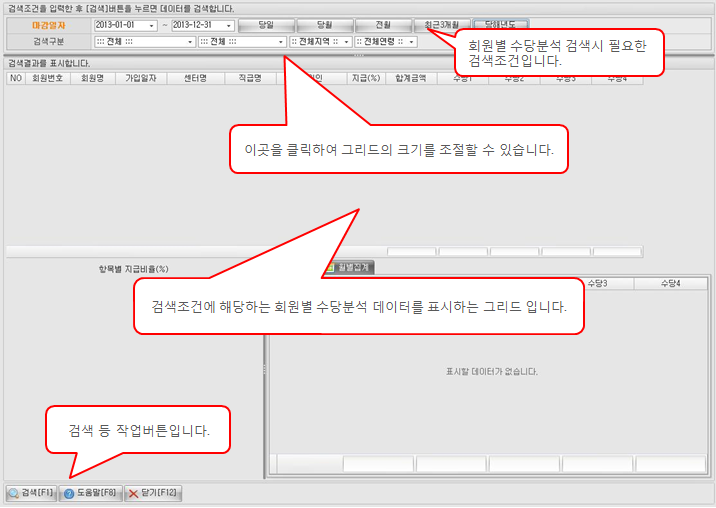This screenshot has width=716, height=508.
Task: Click the magnifier icon on 검색 button
Action: [x=14, y=493]
